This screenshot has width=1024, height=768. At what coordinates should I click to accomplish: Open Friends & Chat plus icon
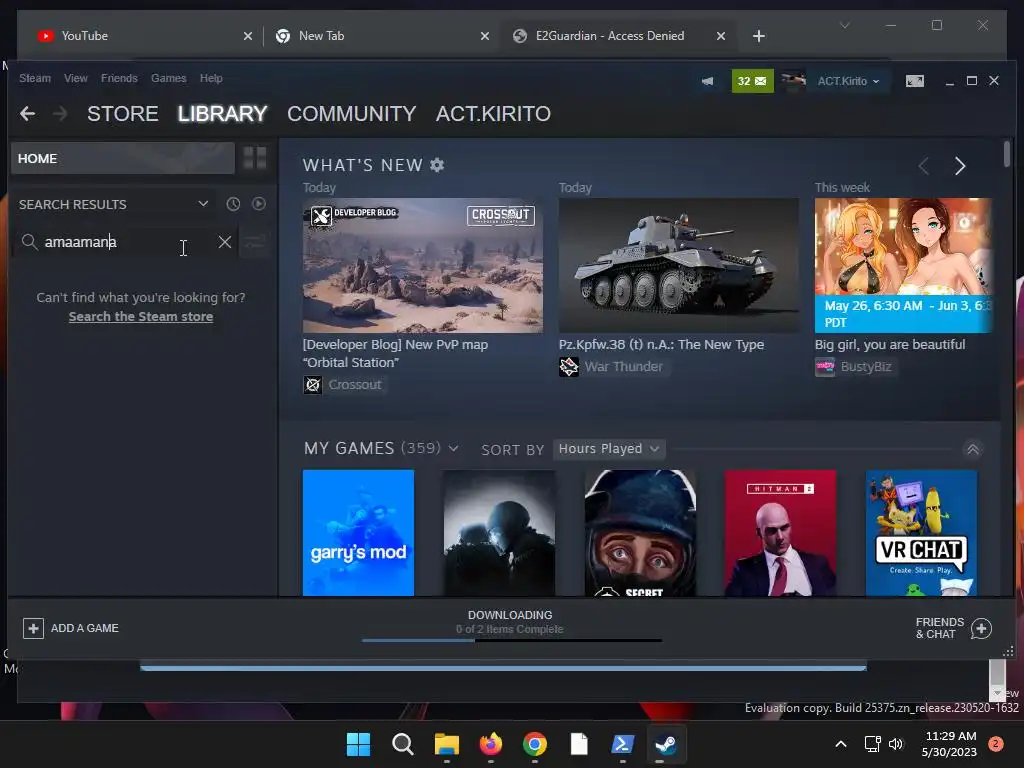click(x=981, y=628)
